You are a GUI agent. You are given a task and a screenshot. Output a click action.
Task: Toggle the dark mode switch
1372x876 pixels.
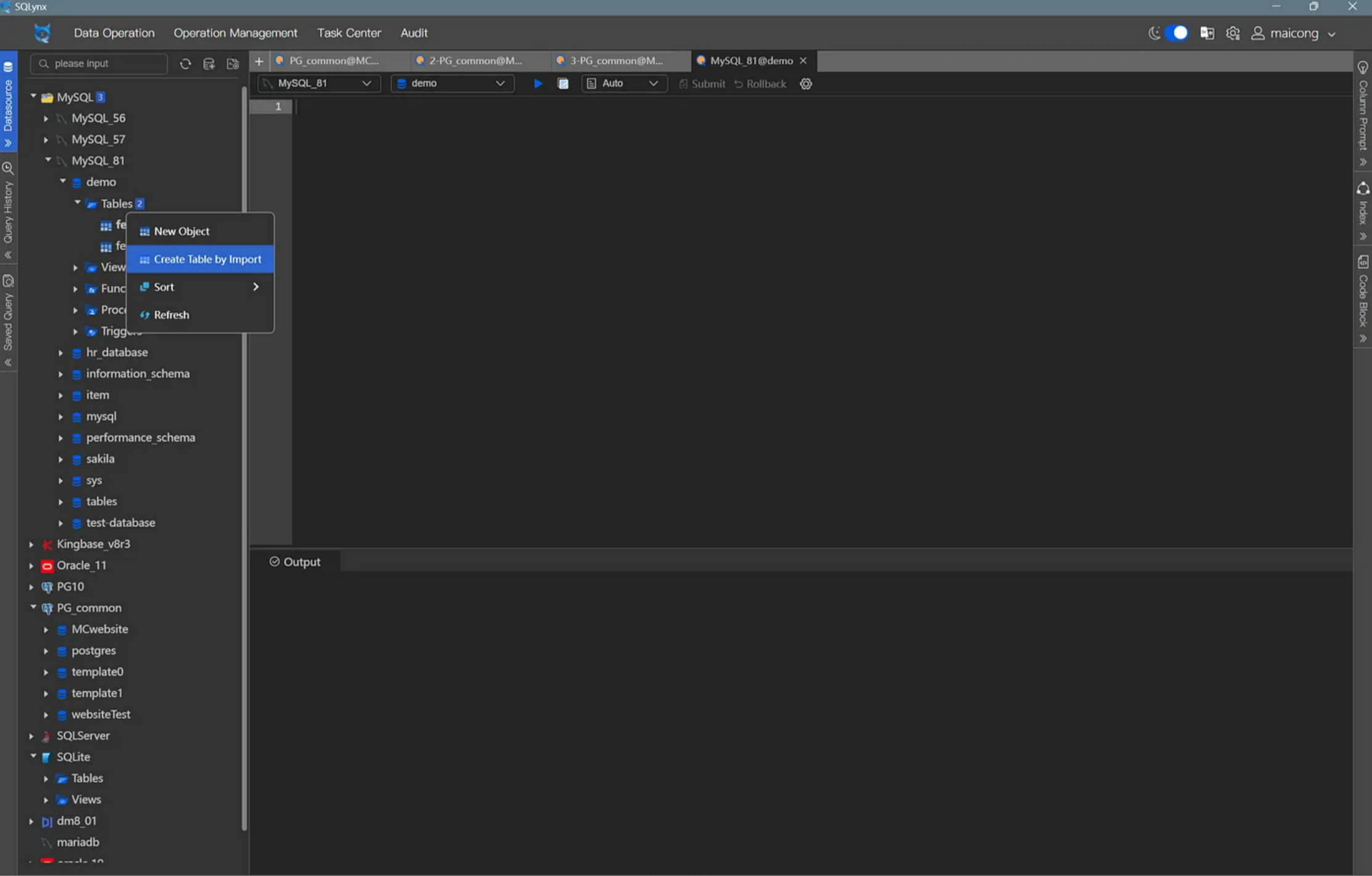point(1177,33)
